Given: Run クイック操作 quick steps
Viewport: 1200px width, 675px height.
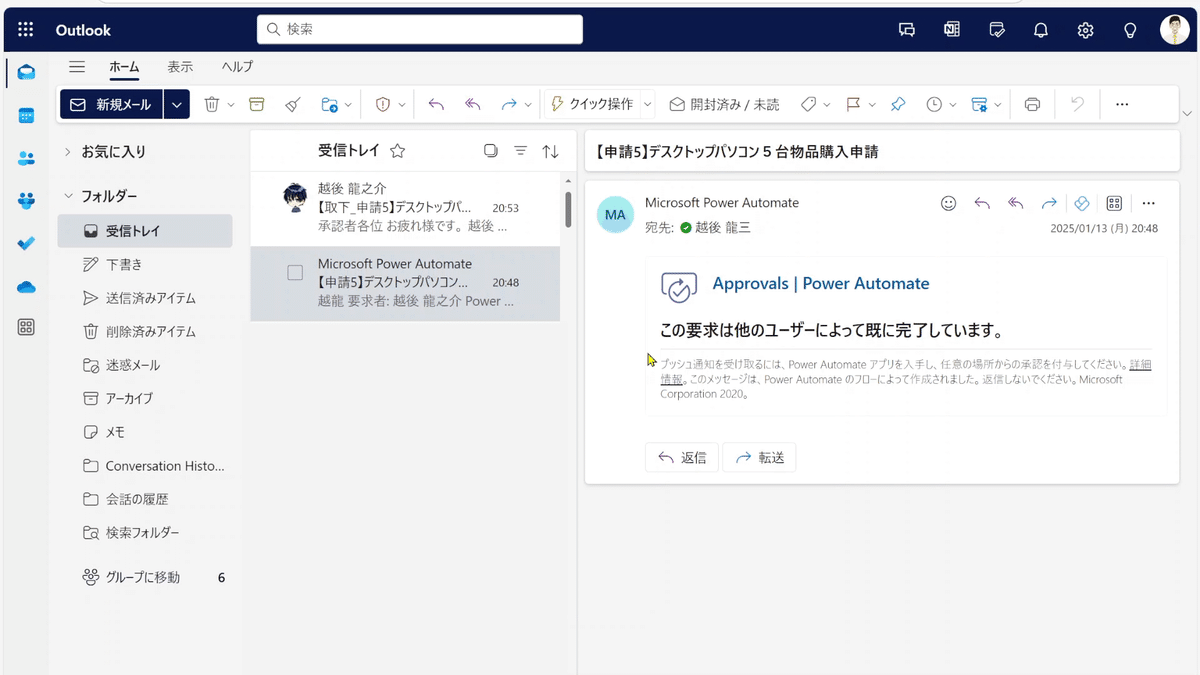Looking at the screenshot, I should [592, 104].
